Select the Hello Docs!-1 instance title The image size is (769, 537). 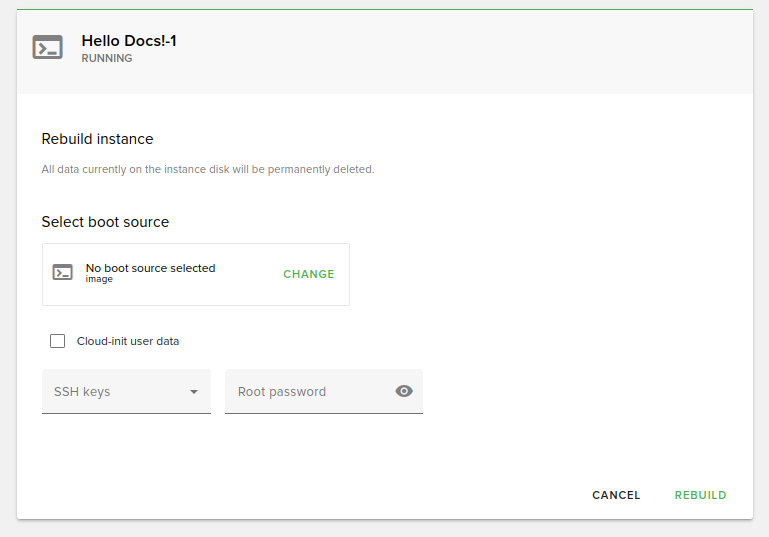tap(129, 41)
